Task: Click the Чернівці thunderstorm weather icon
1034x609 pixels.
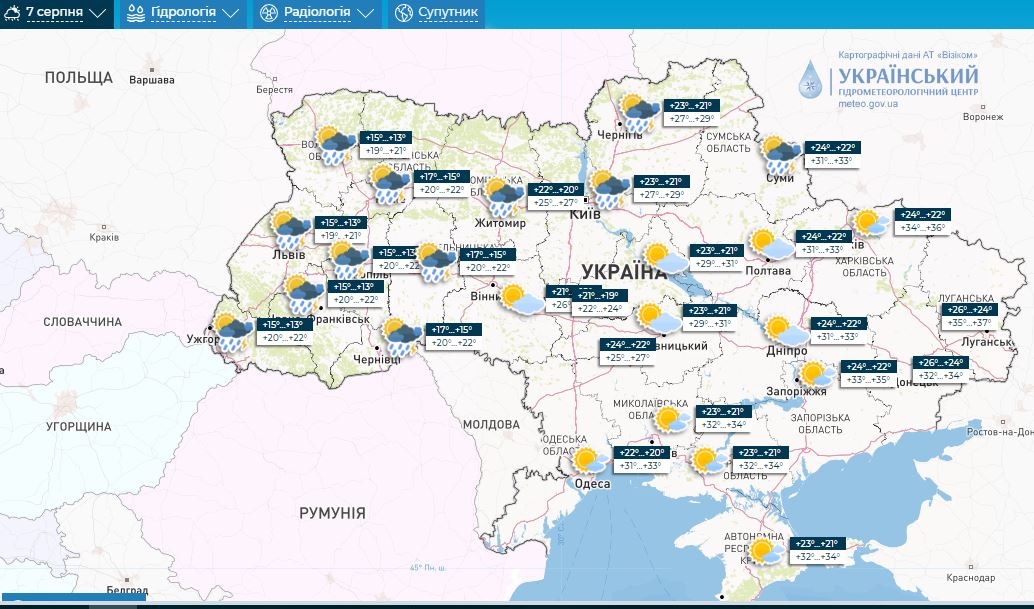Action: pyautogui.click(x=402, y=337)
